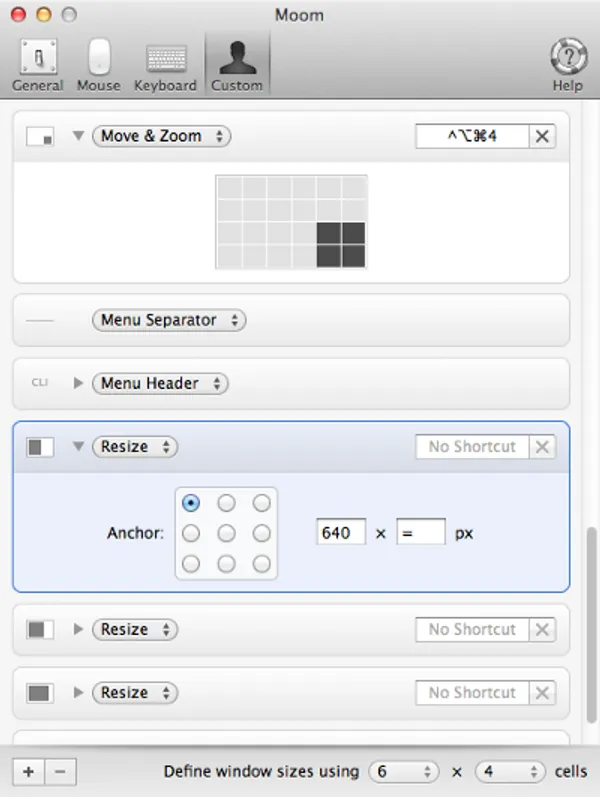This screenshot has width=600, height=797.
Task: Select the bottom-right anchor radio button
Action: (261, 564)
